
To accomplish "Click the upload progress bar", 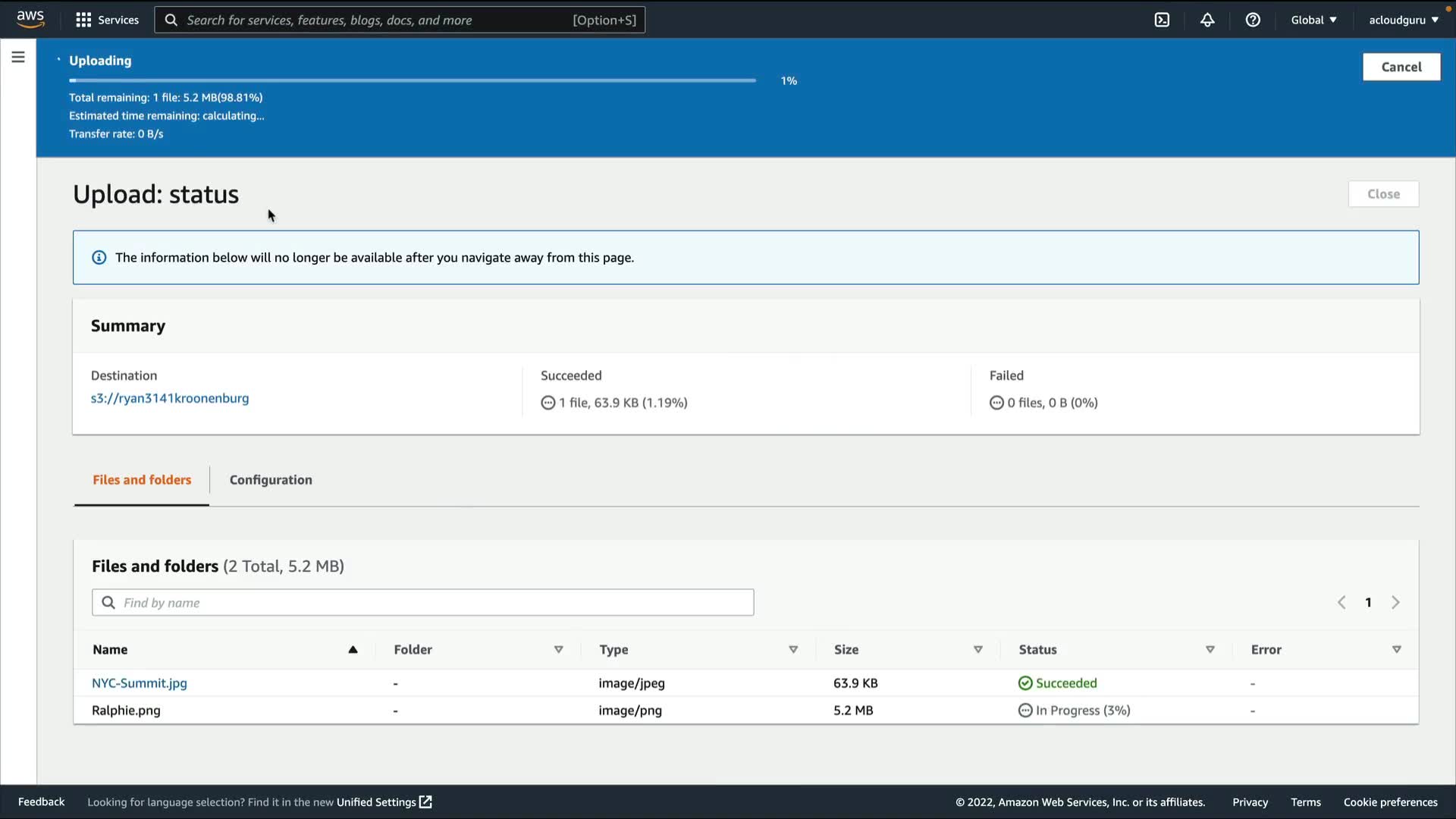I will click(412, 80).
